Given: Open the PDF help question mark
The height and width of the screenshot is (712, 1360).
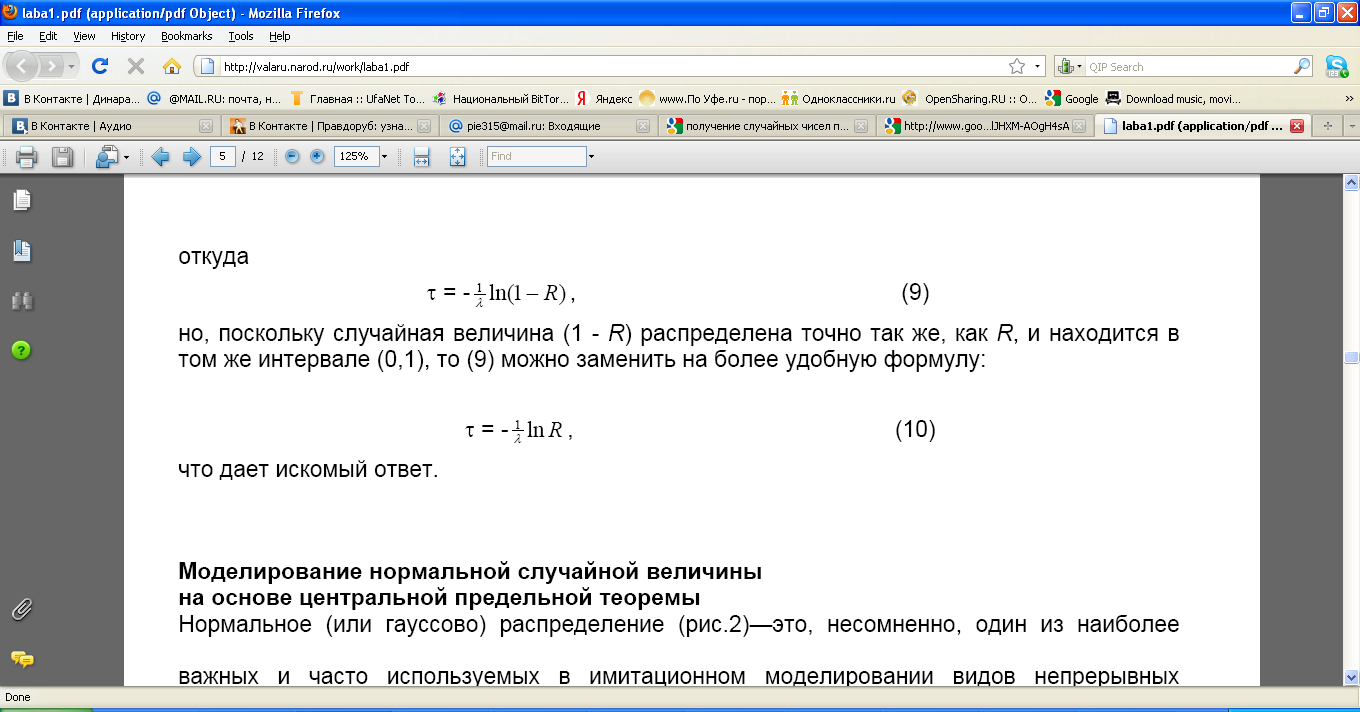Looking at the screenshot, I should pyautogui.click(x=21, y=350).
